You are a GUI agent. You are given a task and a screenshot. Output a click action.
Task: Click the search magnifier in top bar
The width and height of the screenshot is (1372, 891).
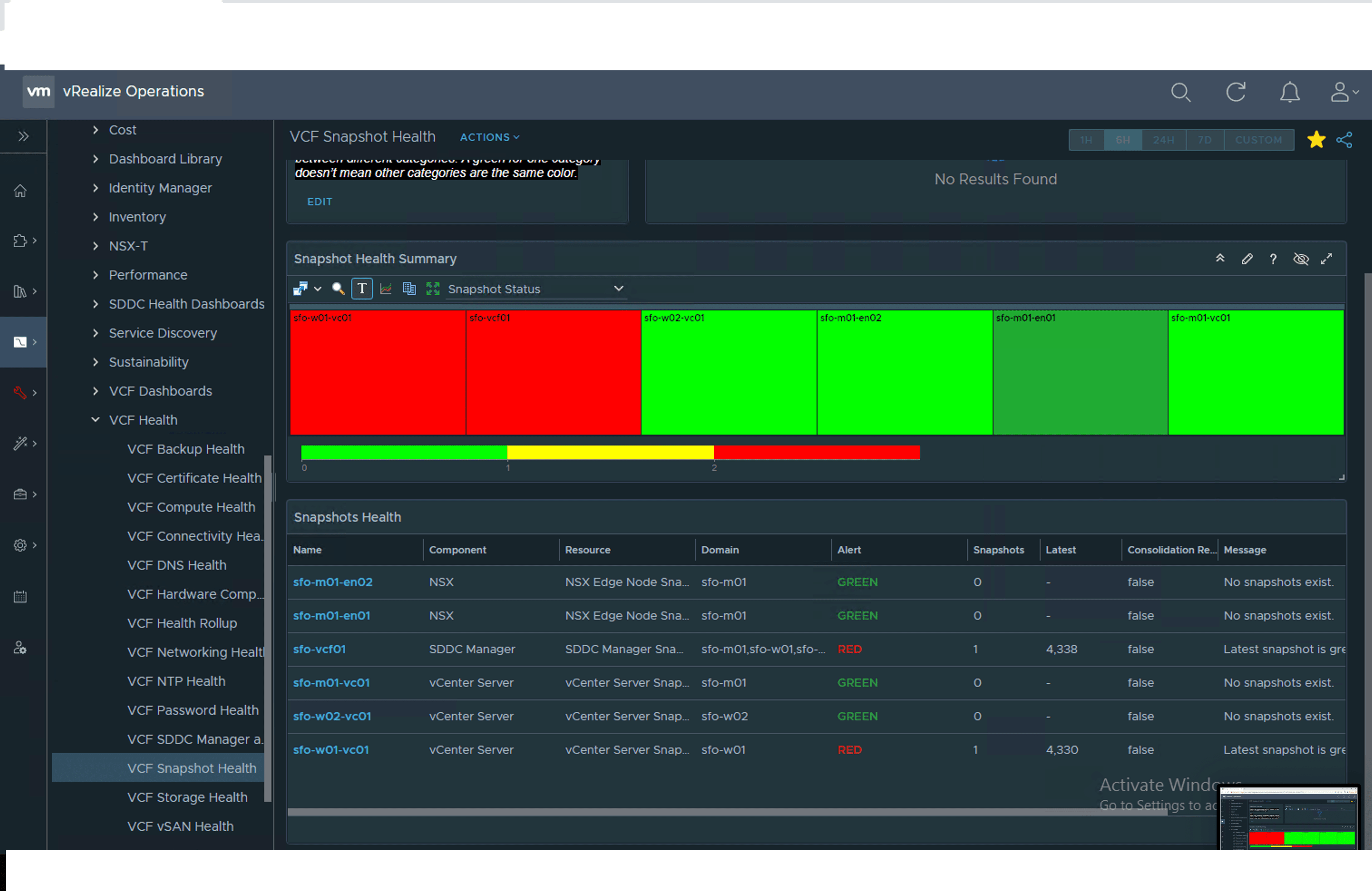pos(1180,92)
